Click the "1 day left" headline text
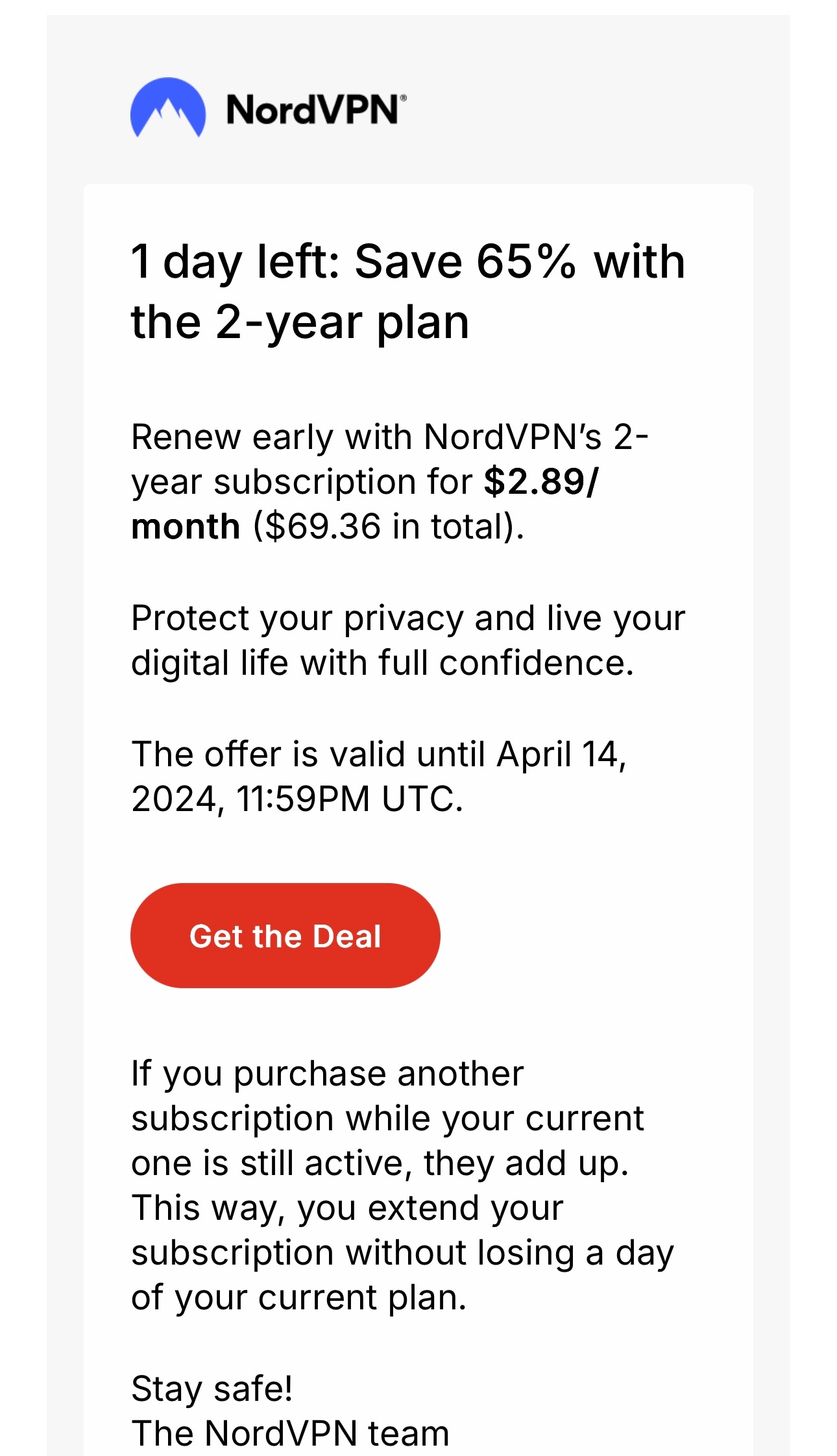 [235, 261]
